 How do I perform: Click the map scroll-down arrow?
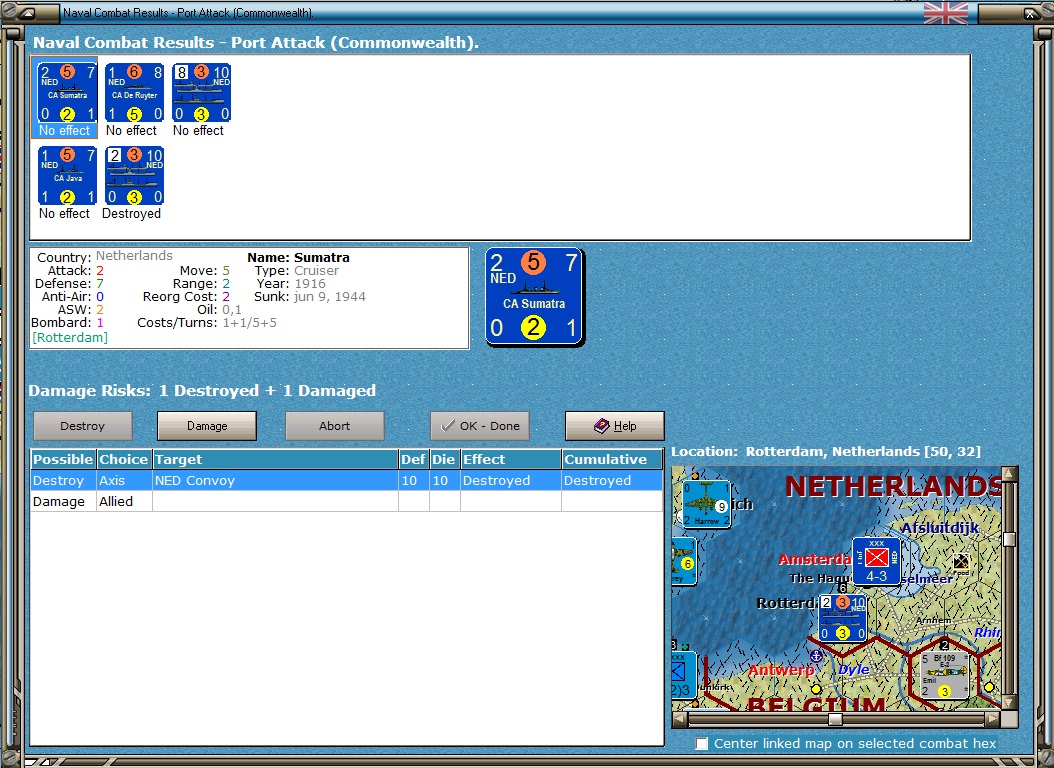(x=1008, y=703)
